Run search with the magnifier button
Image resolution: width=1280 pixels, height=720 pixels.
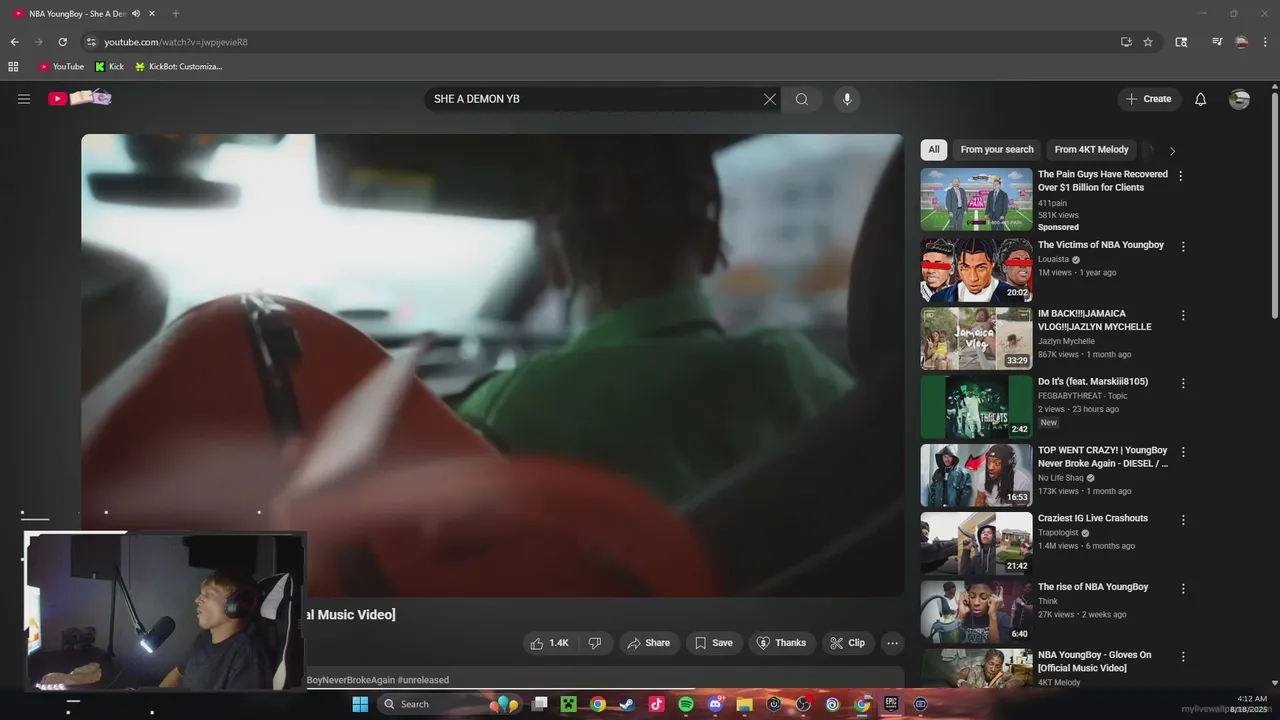[802, 99]
